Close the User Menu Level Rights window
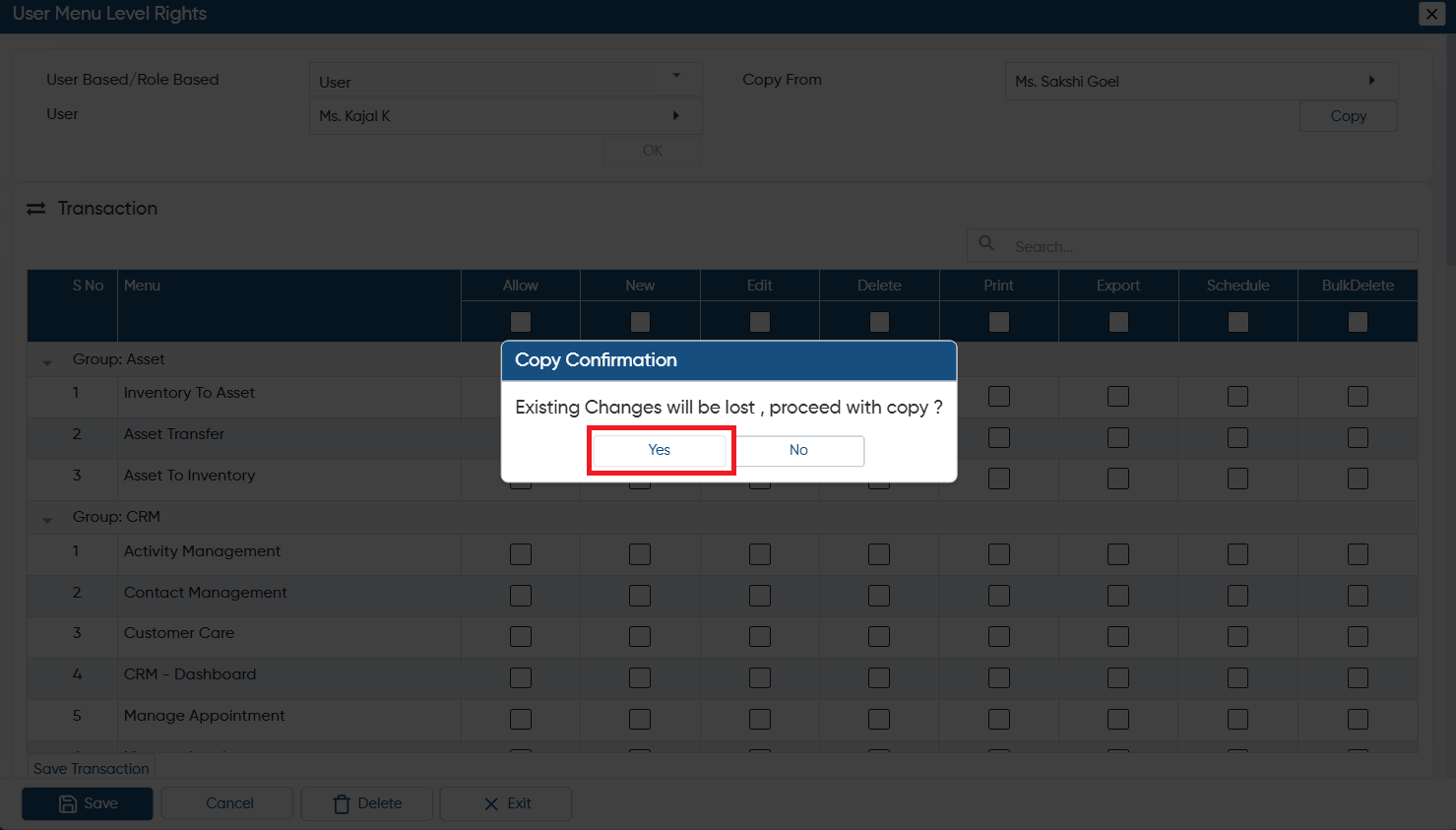This screenshot has width=1456, height=830. (x=1431, y=14)
